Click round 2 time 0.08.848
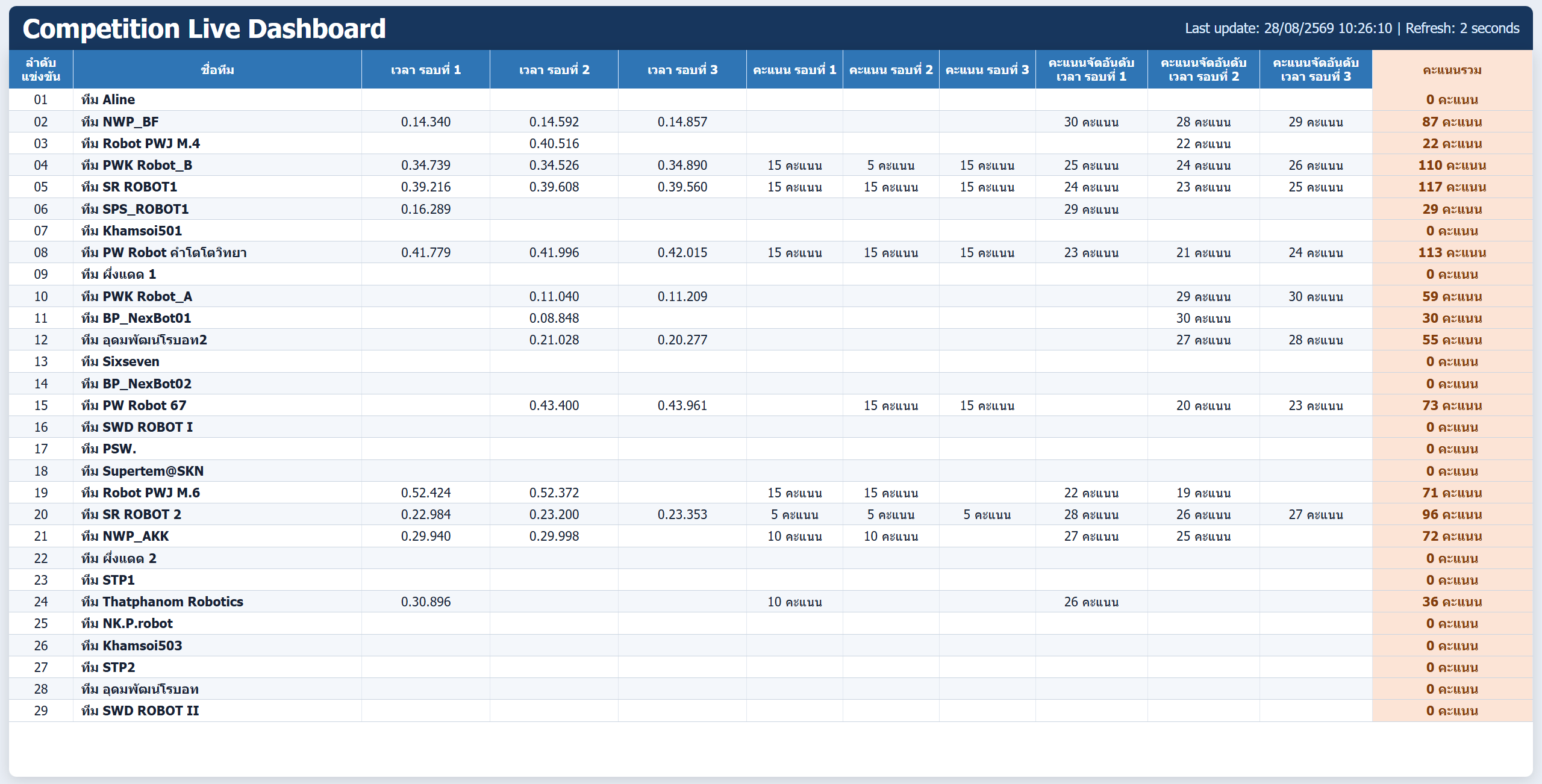Screen dimensions: 1542x784 point(554,318)
